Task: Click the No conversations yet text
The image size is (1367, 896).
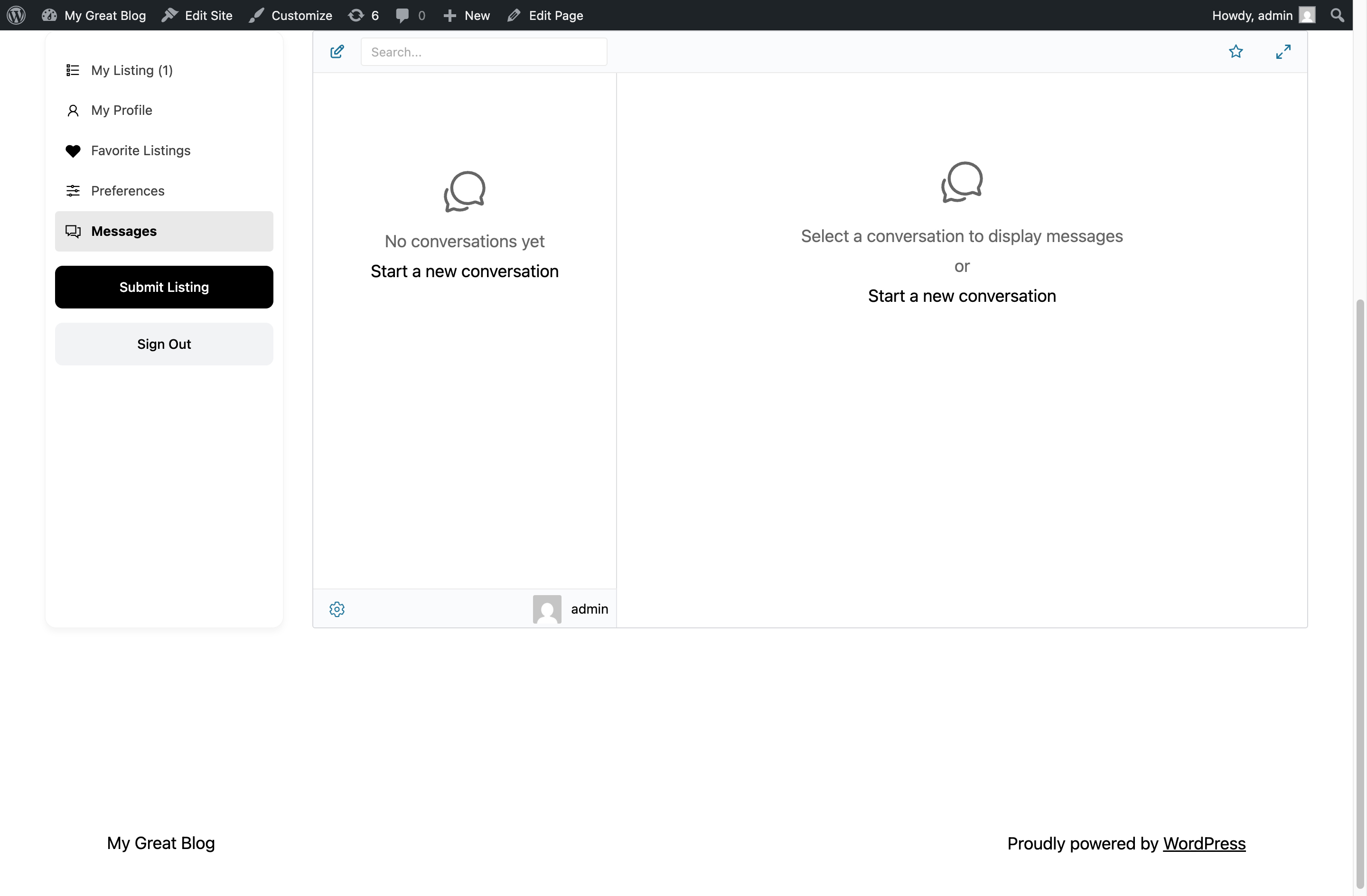Action: pos(465,241)
